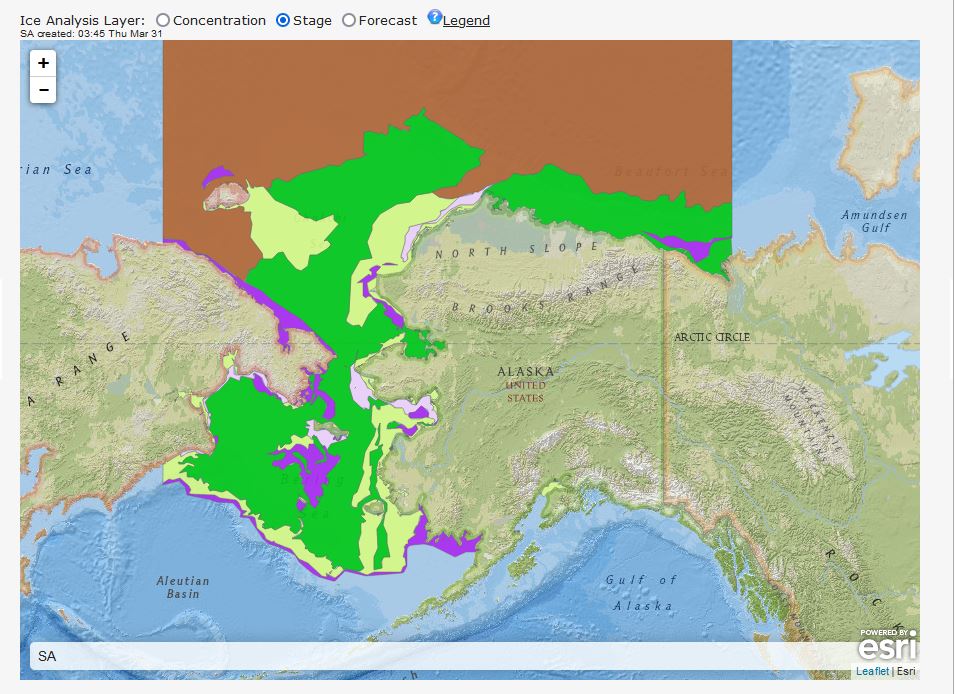This screenshot has height=694, width=955.
Task: Switch to the Forecast ice layer
Action: coord(349,21)
